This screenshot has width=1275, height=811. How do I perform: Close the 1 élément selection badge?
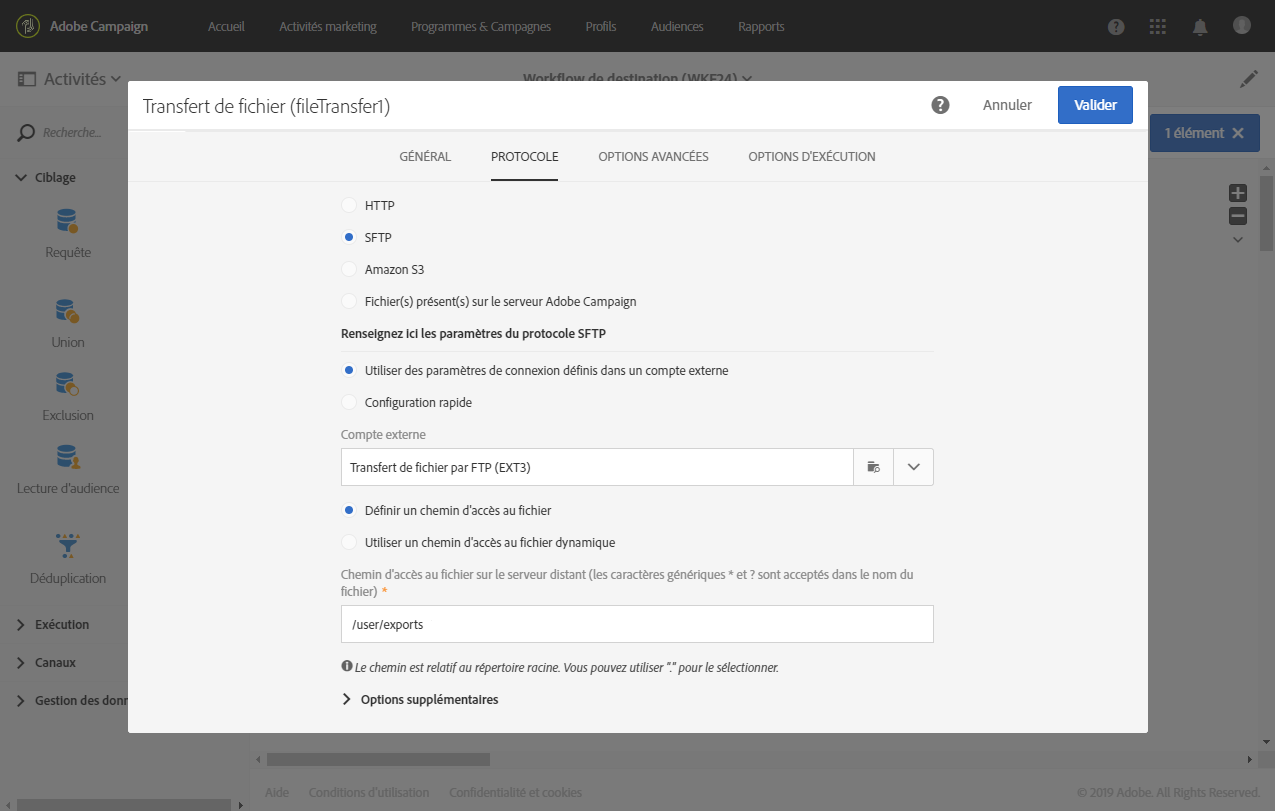tap(1238, 133)
